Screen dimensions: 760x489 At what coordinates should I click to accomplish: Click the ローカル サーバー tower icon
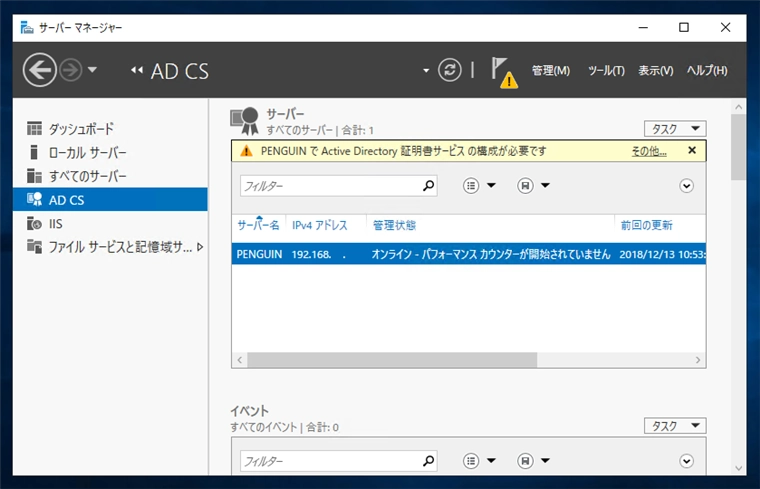pos(34,152)
